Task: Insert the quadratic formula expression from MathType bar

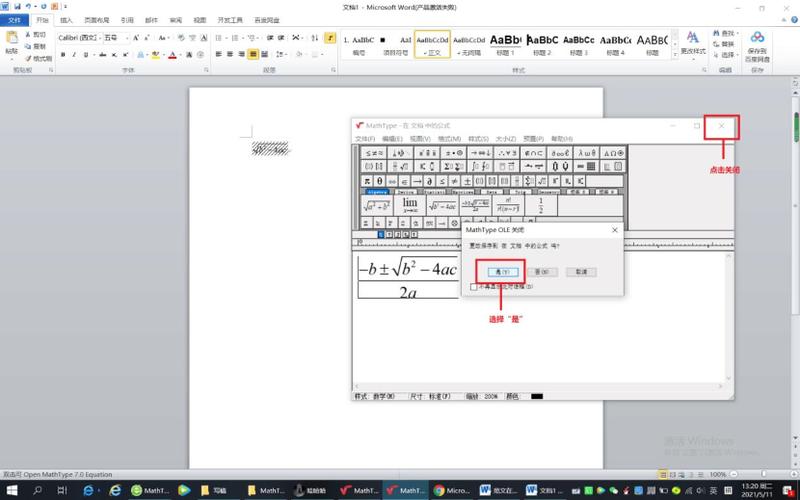Action: pyautogui.click(x=475, y=205)
